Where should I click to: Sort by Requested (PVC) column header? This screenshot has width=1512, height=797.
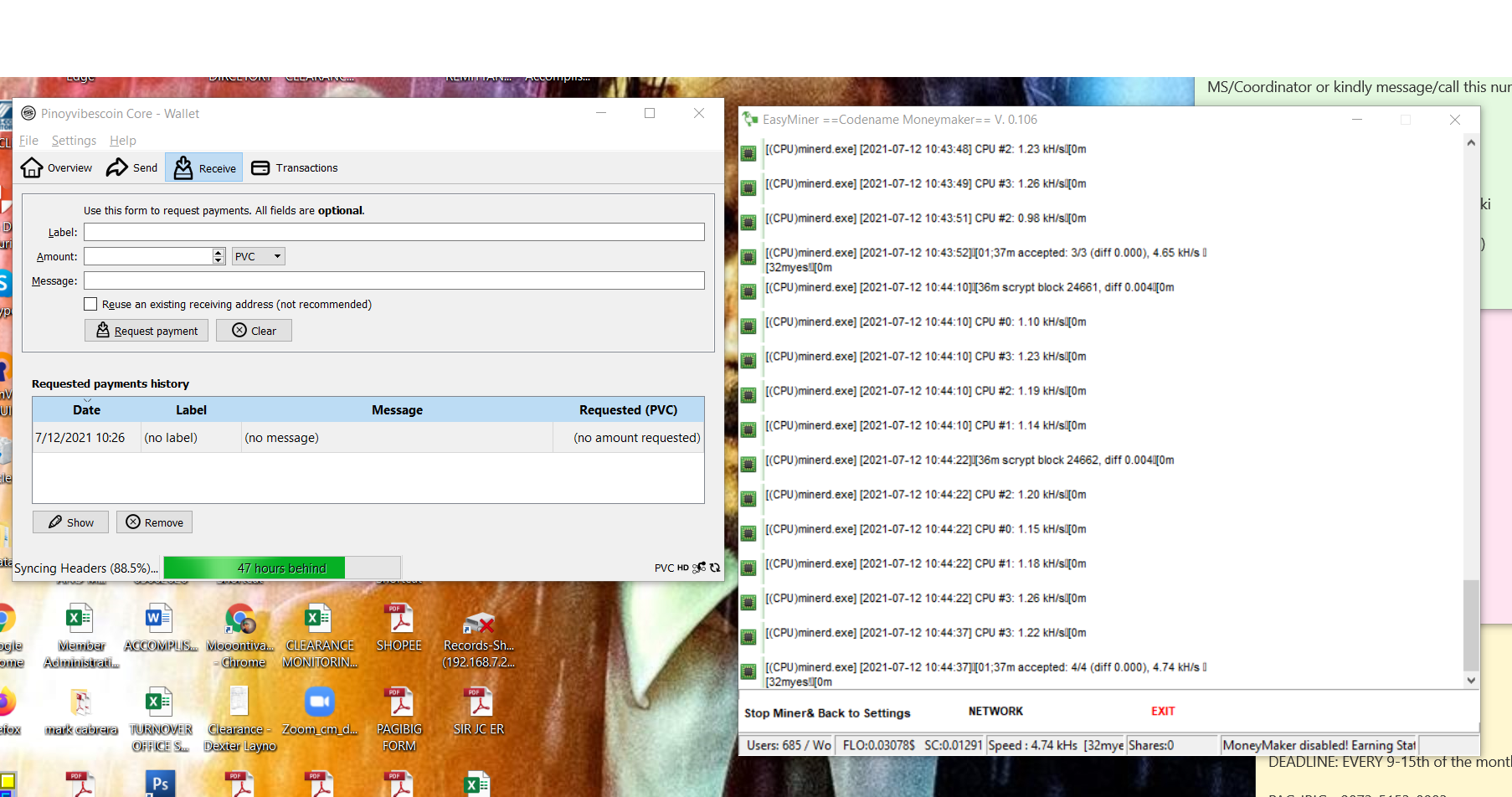point(628,410)
